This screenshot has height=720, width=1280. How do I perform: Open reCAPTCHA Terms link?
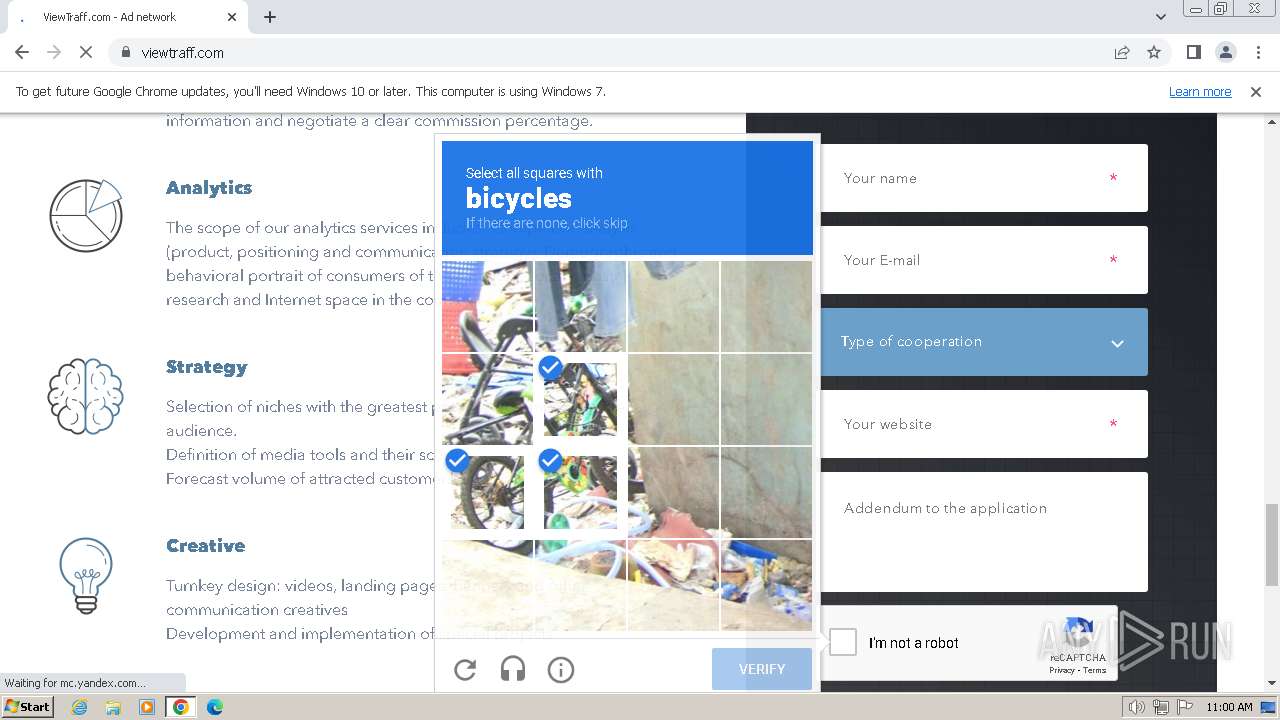1095,670
